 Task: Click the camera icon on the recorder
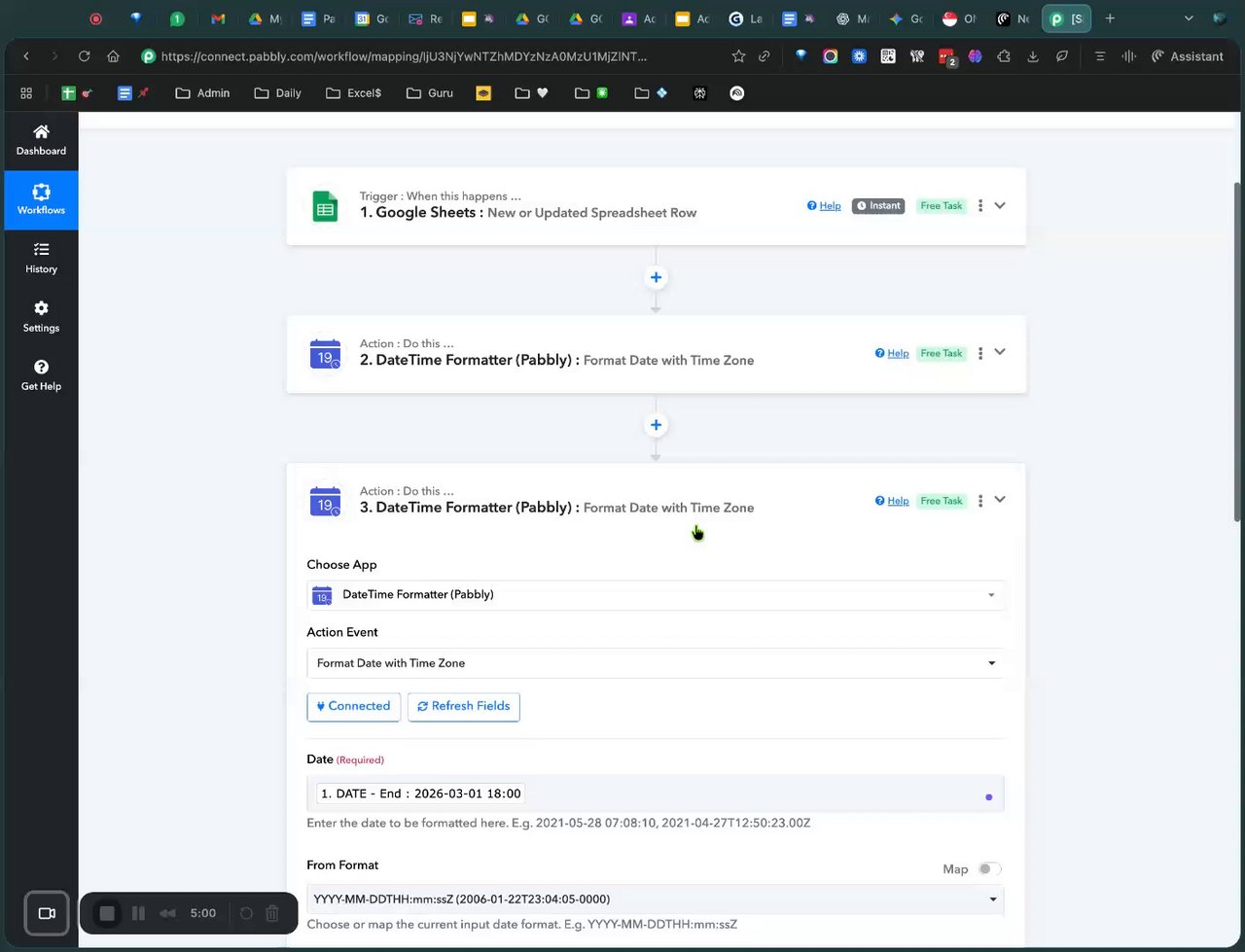47,913
